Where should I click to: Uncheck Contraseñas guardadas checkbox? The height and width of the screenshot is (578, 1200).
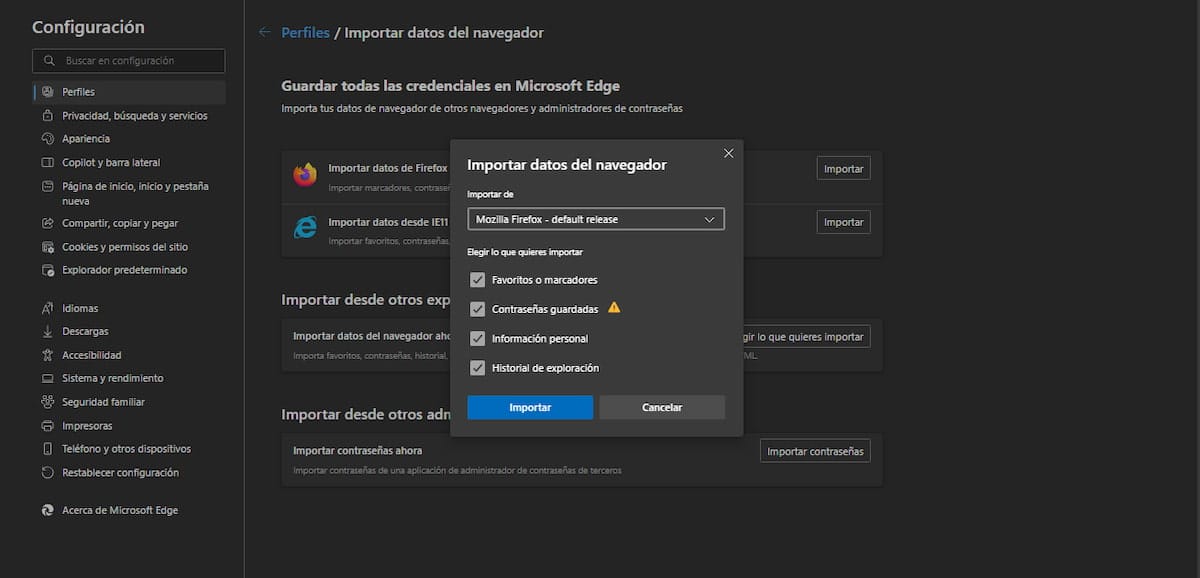tap(477, 309)
